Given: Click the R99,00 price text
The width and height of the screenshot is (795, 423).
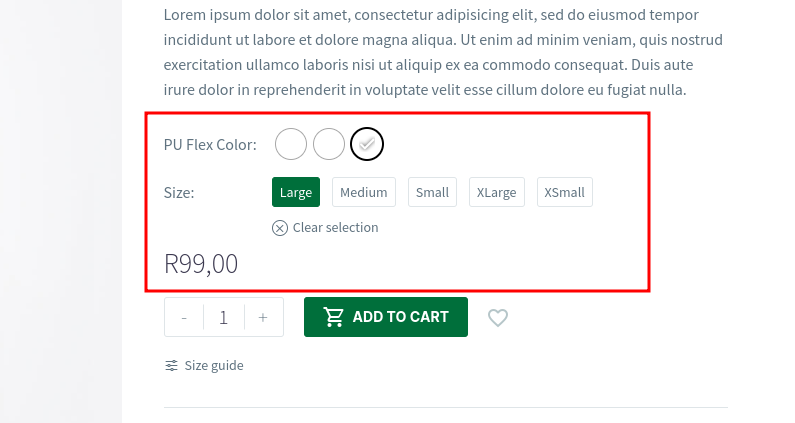Looking at the screenshot, I should pyautogui.click(x=201, y=264).
